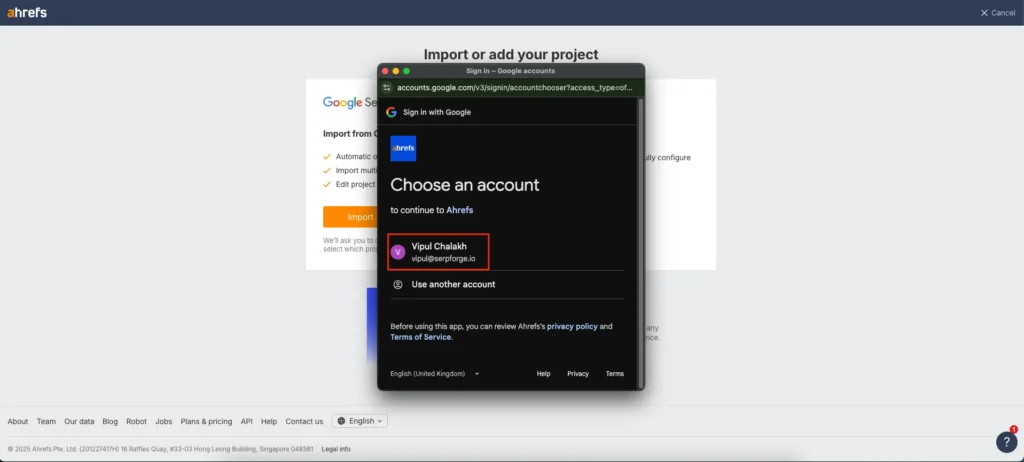The height and width of the screenshot is (462, 1024).
Task: Click the 'Import or add your project' heading
Action: click(x=511, y=54)
